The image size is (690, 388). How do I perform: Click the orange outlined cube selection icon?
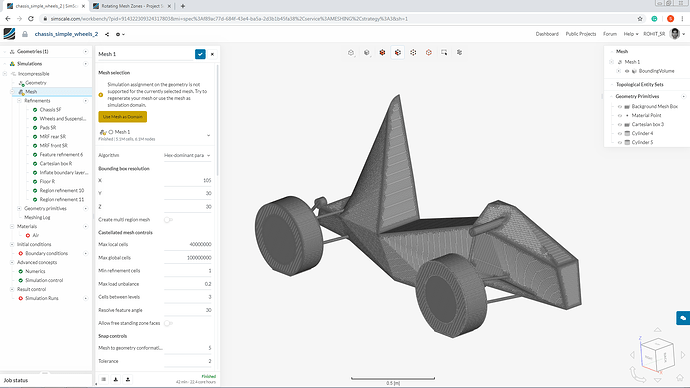coord(429,52)
